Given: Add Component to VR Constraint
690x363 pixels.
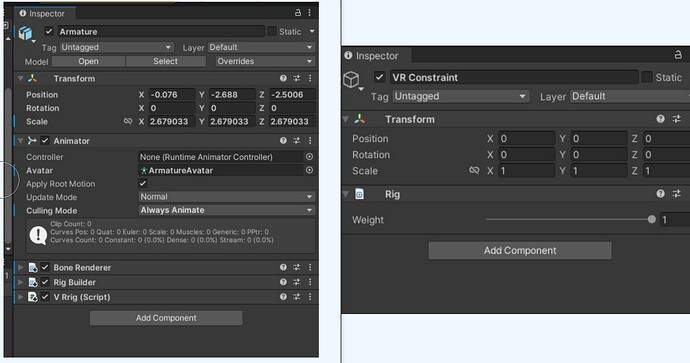Looking at the screenshot, I should coord(520,250).
